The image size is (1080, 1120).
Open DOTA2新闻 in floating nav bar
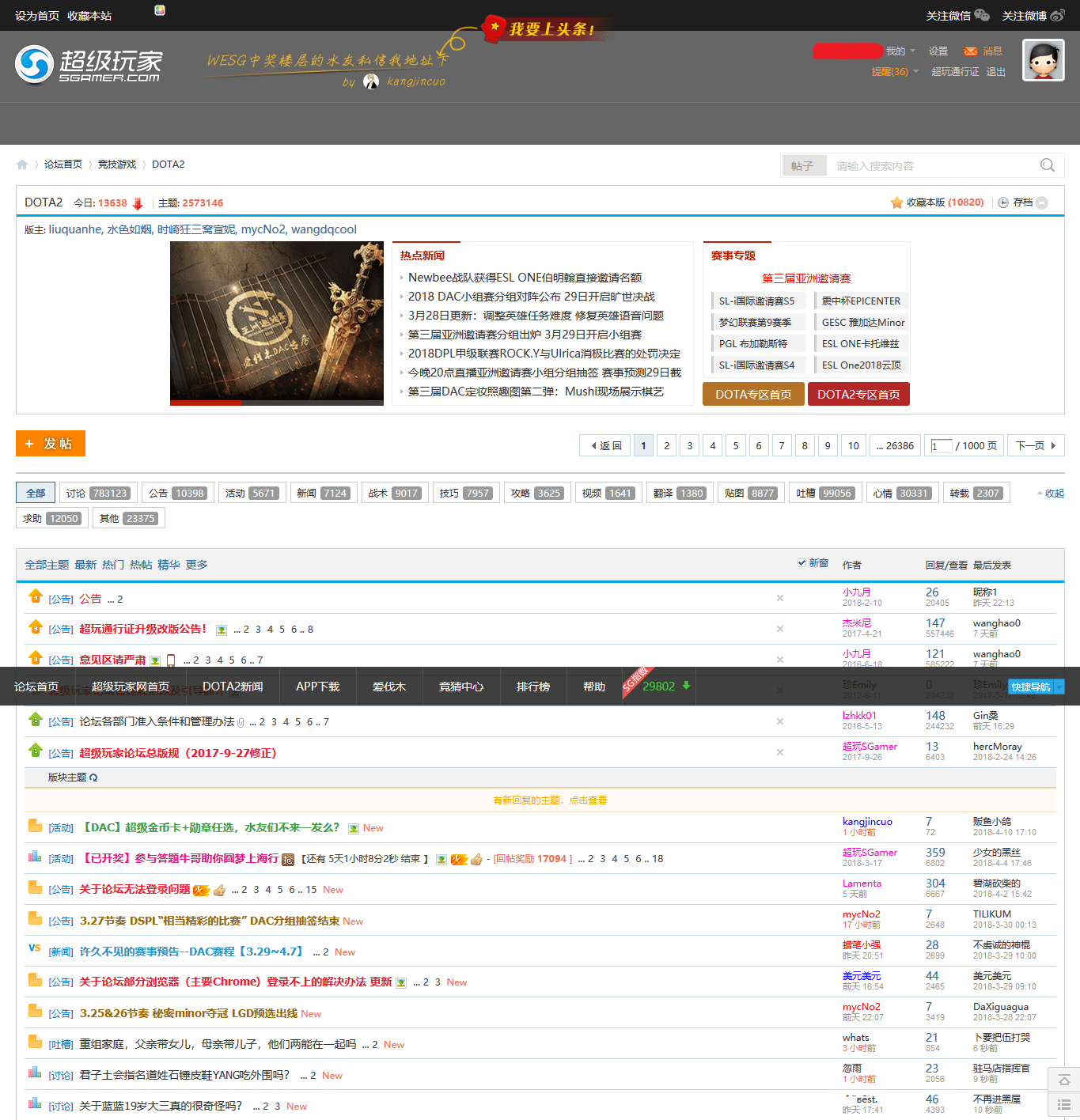click(x=233, y=687)
